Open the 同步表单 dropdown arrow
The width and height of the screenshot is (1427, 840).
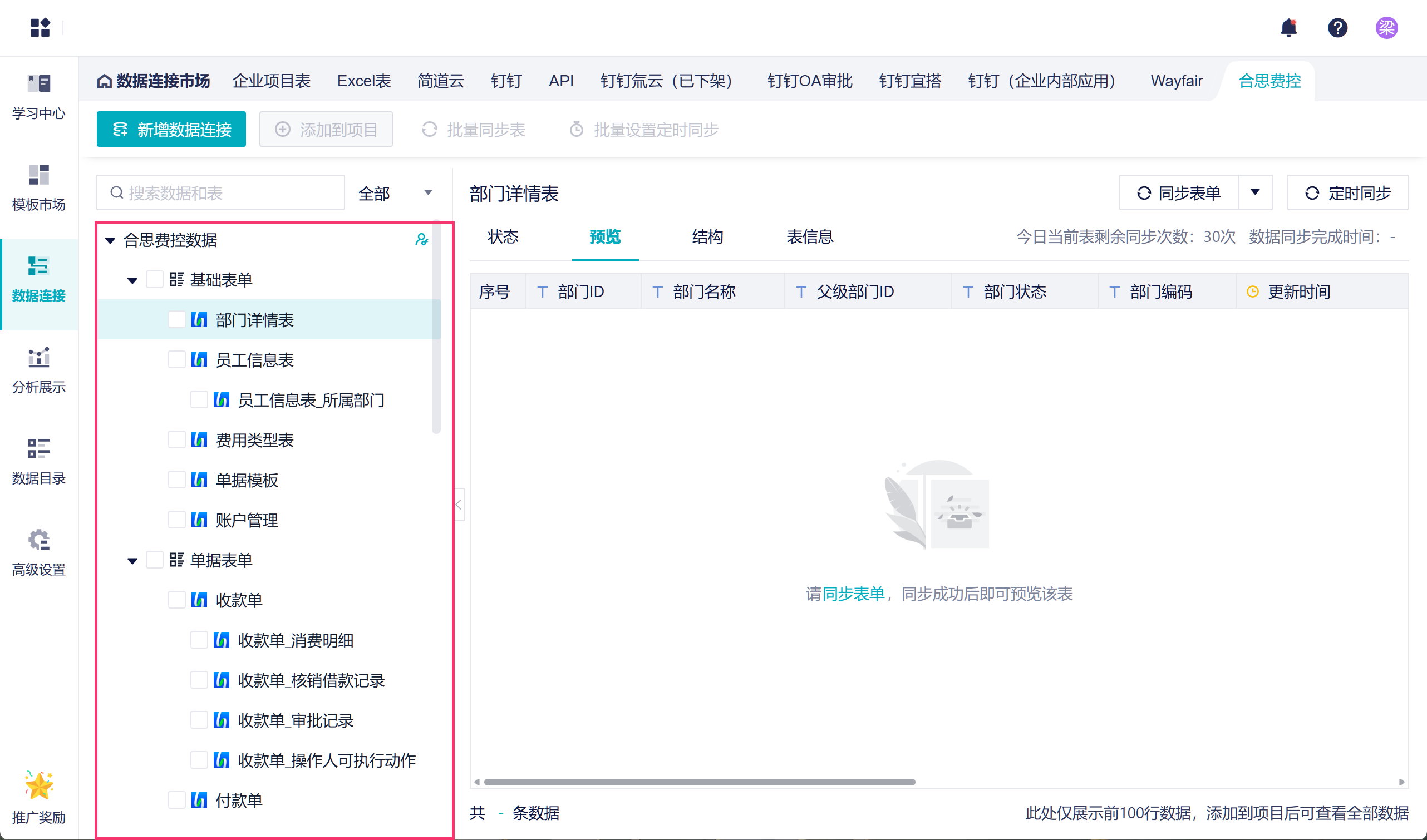pyautogui.click(x=1255, y=192)
